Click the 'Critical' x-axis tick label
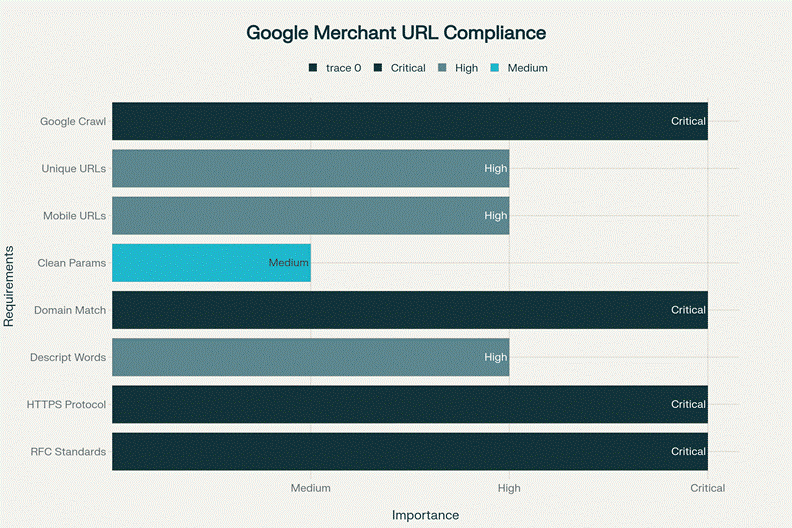Screen dimensions: 792x528 tap(708, 488)
